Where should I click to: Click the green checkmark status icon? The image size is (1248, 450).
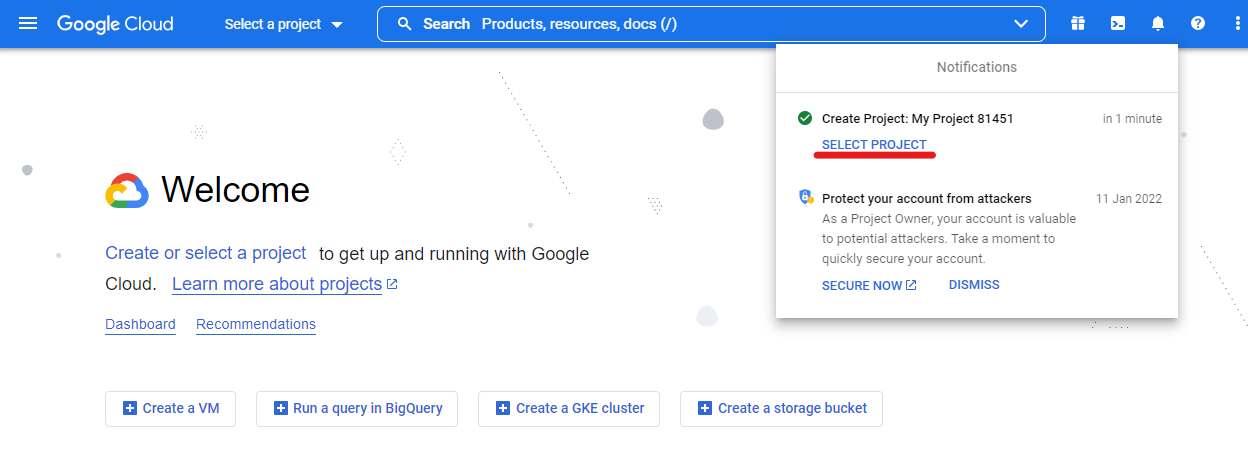[x=804, y=118]
